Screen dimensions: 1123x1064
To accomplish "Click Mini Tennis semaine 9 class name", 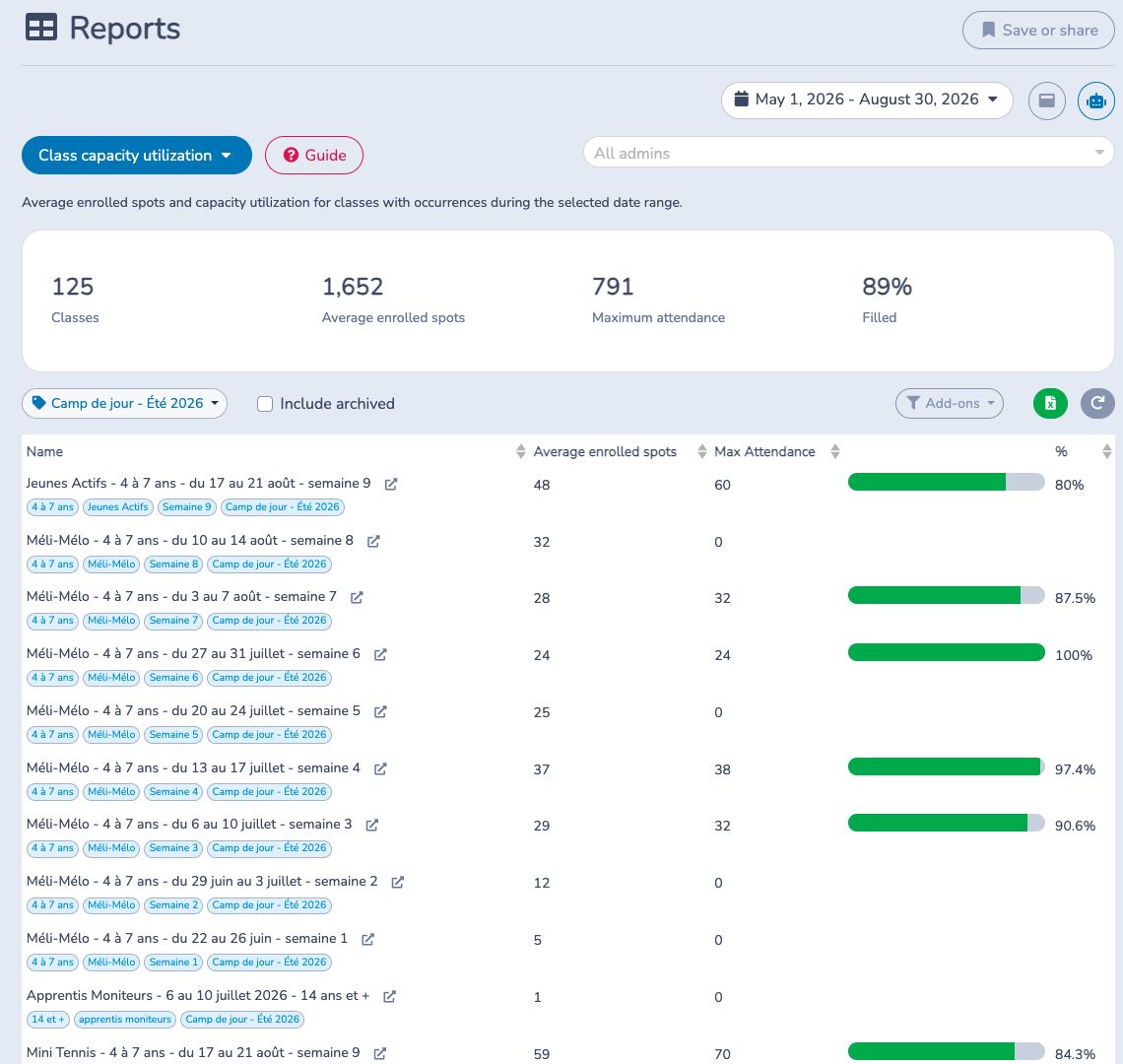I will (x=193, y=1052).
